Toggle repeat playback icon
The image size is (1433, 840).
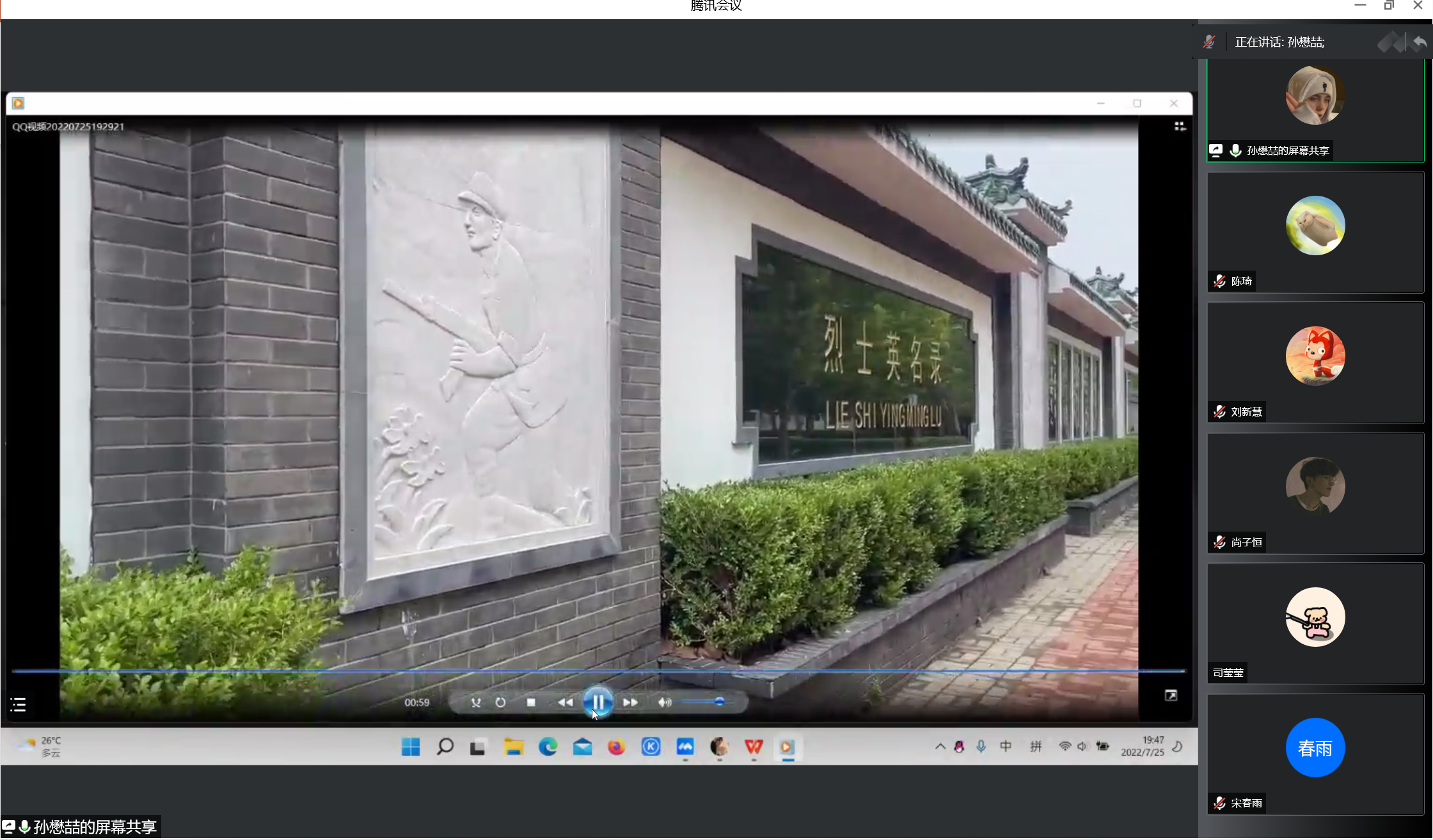click(x=500, y=702)
